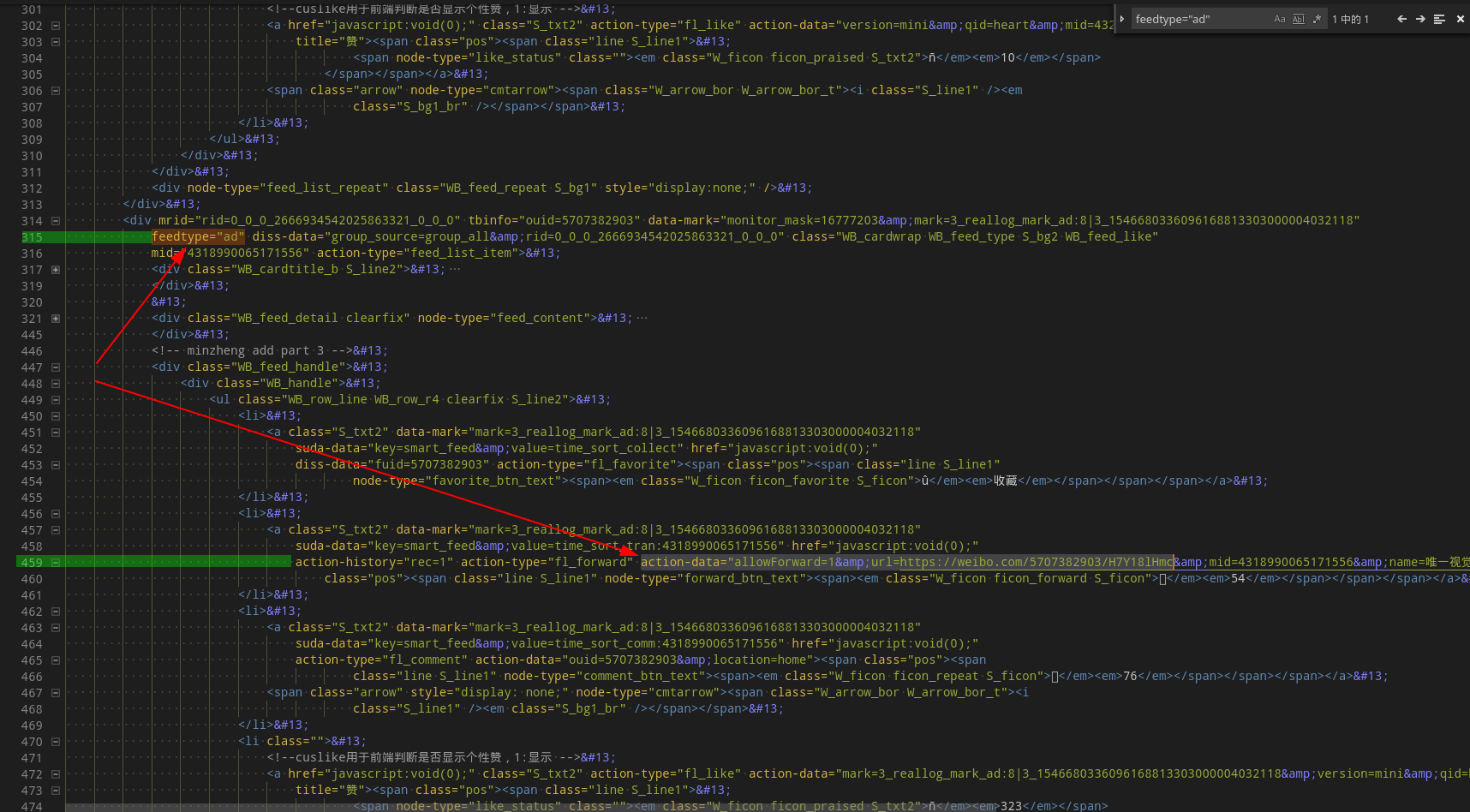This screenshot has width=1470, height=812.
Task: Click the folded ellipsis on line 317
Action: click(x=455, y=269)
